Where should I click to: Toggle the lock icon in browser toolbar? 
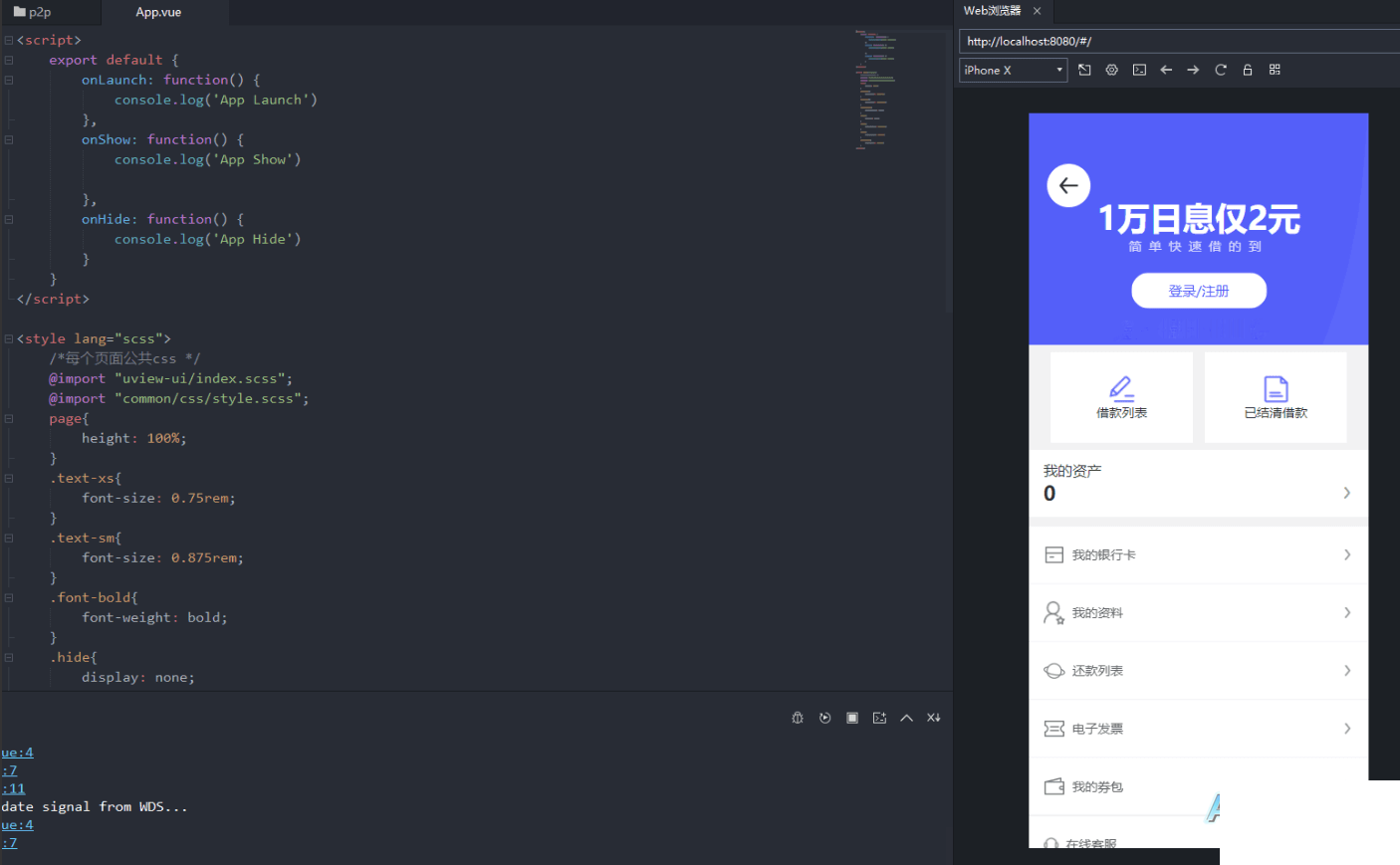pyautogui.click(x=1247, y=70)
